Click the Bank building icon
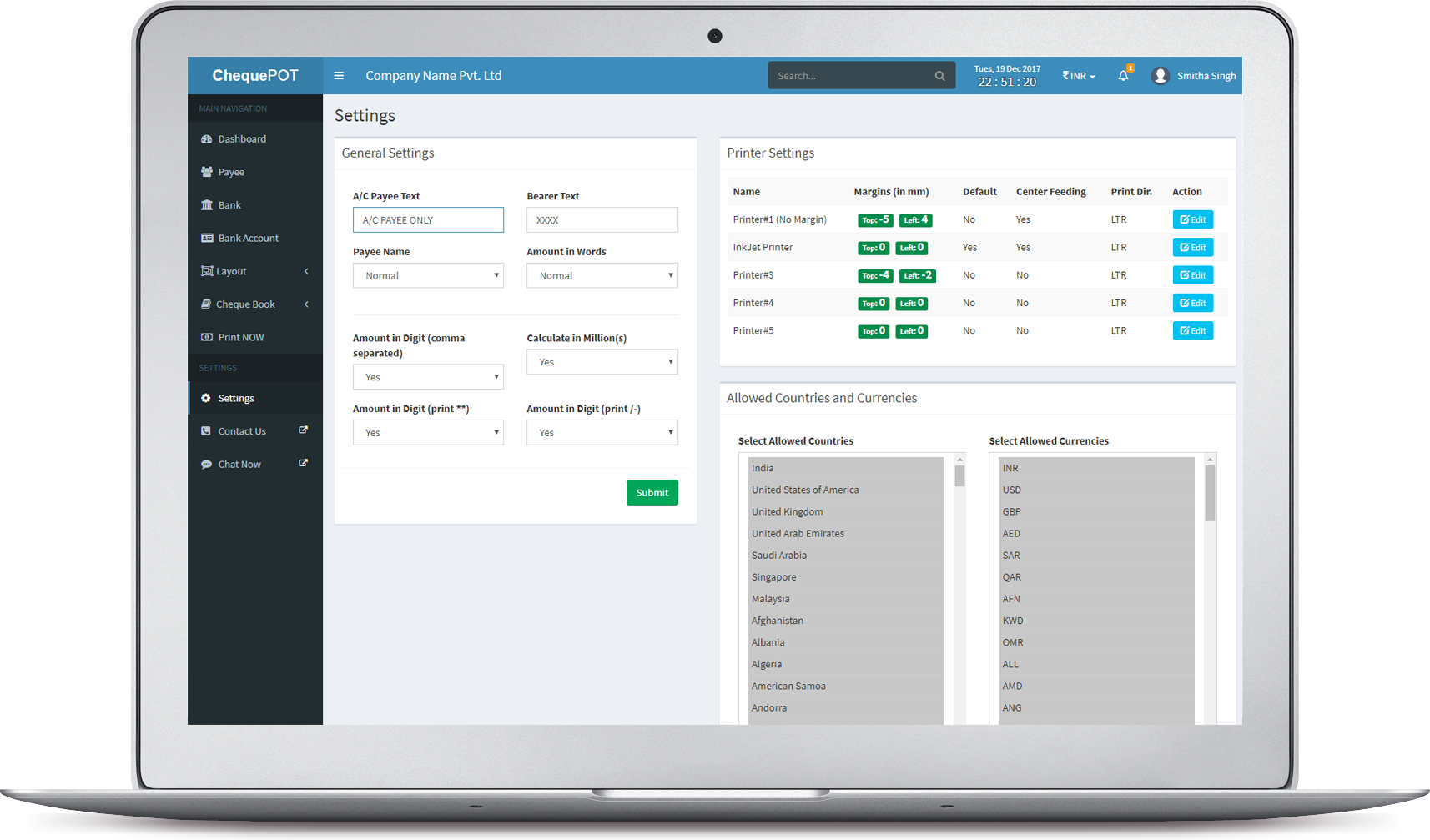This screenshot has height=840, width=1430. tap(206, 205)
